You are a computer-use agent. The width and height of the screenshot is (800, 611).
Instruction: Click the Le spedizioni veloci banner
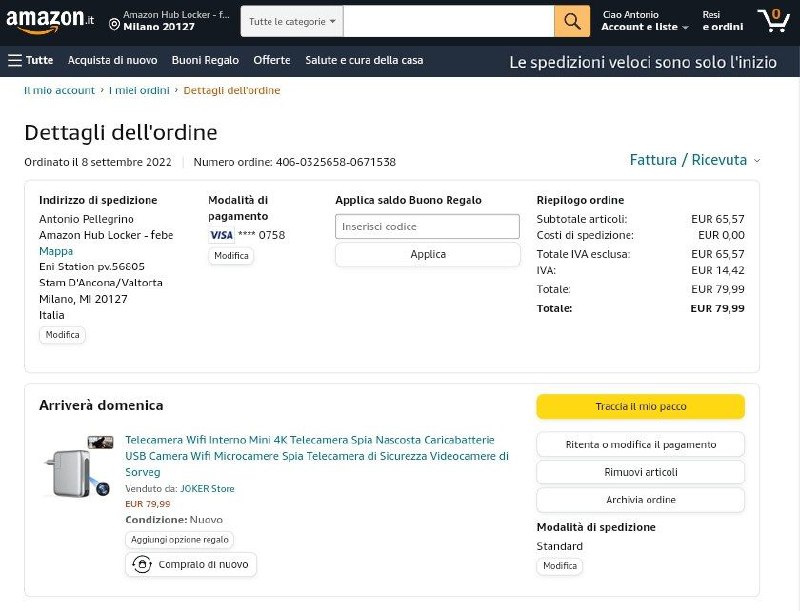[643, 62]
